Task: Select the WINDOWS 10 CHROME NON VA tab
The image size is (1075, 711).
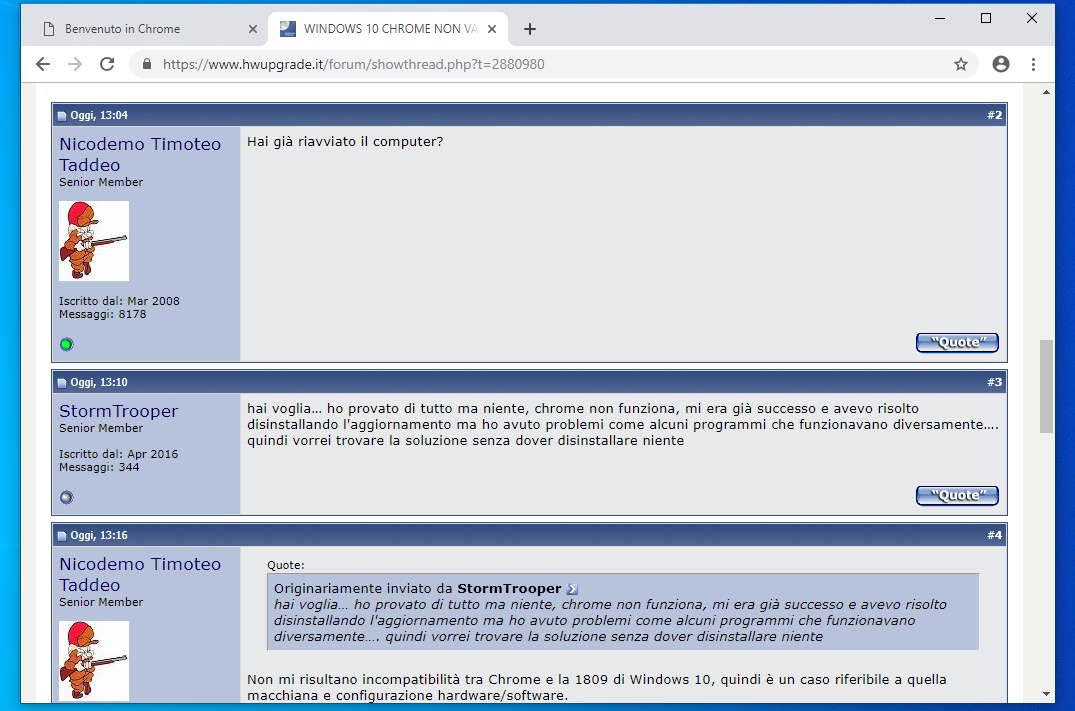Action: click(388, 29)
